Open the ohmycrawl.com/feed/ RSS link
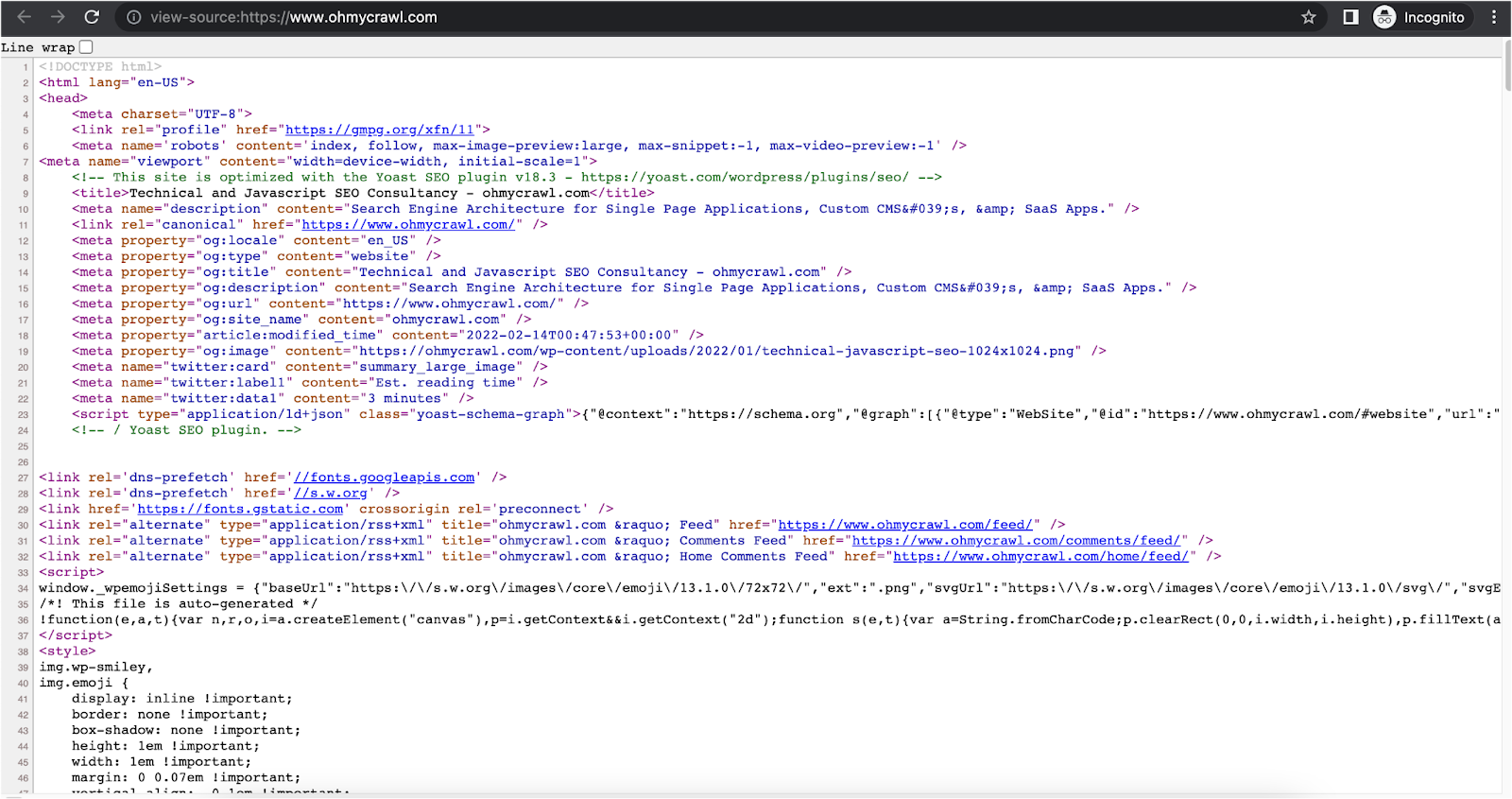 tap(905, 525)
